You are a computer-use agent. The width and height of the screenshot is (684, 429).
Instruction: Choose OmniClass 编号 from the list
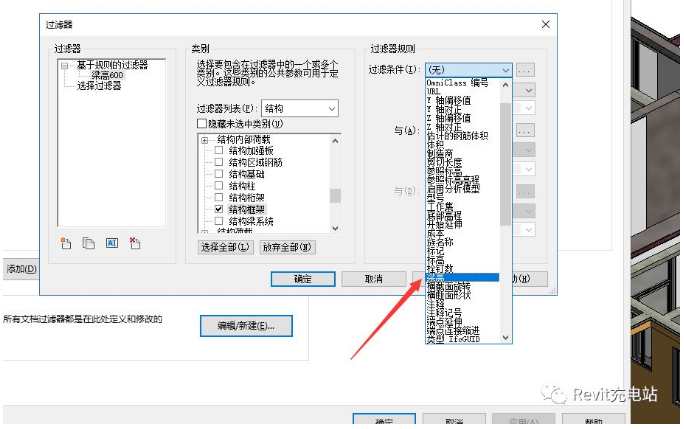pos(457,83)
